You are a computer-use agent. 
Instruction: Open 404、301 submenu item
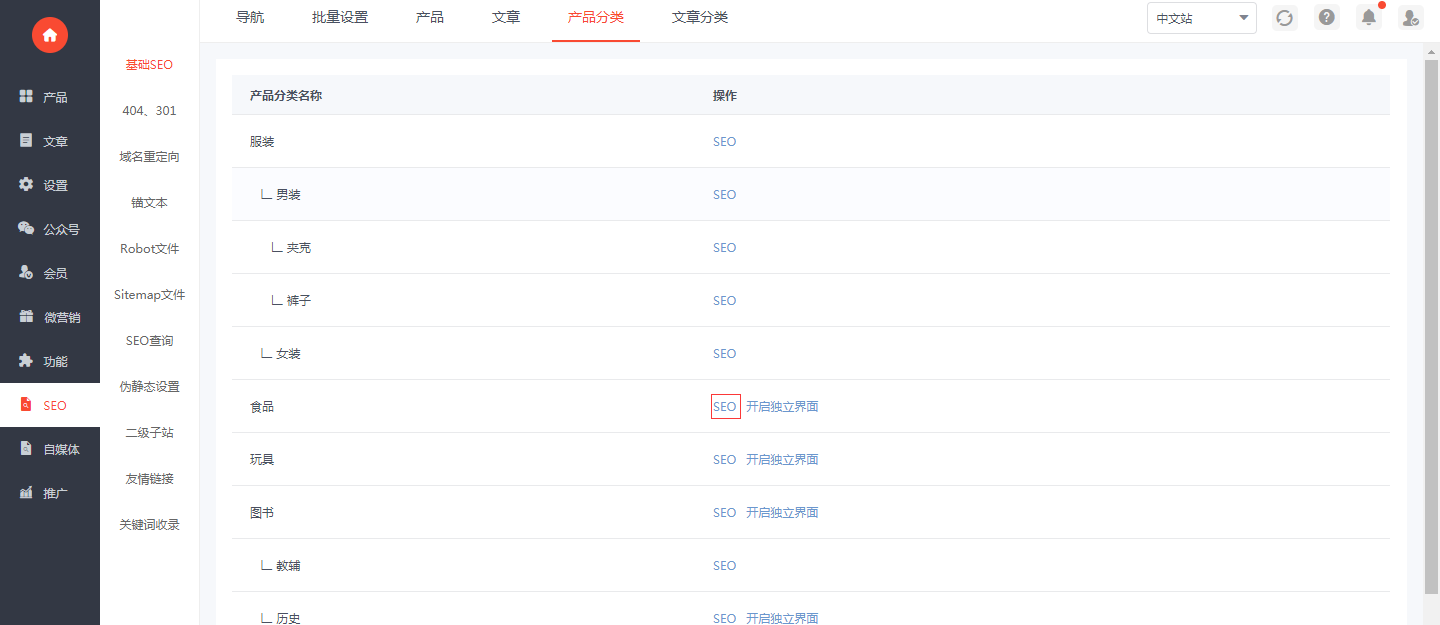[149, 111]
